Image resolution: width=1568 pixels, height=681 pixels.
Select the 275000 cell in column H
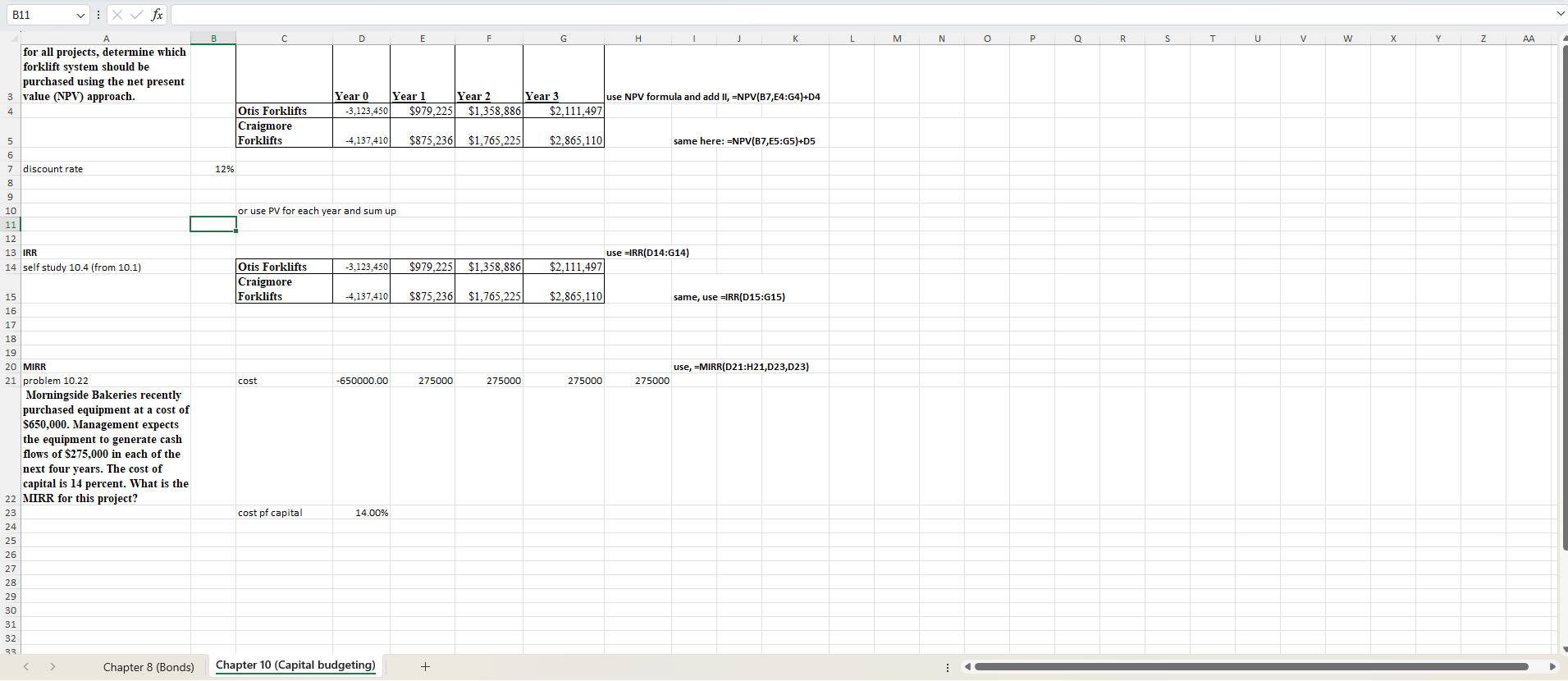(638, 381)
